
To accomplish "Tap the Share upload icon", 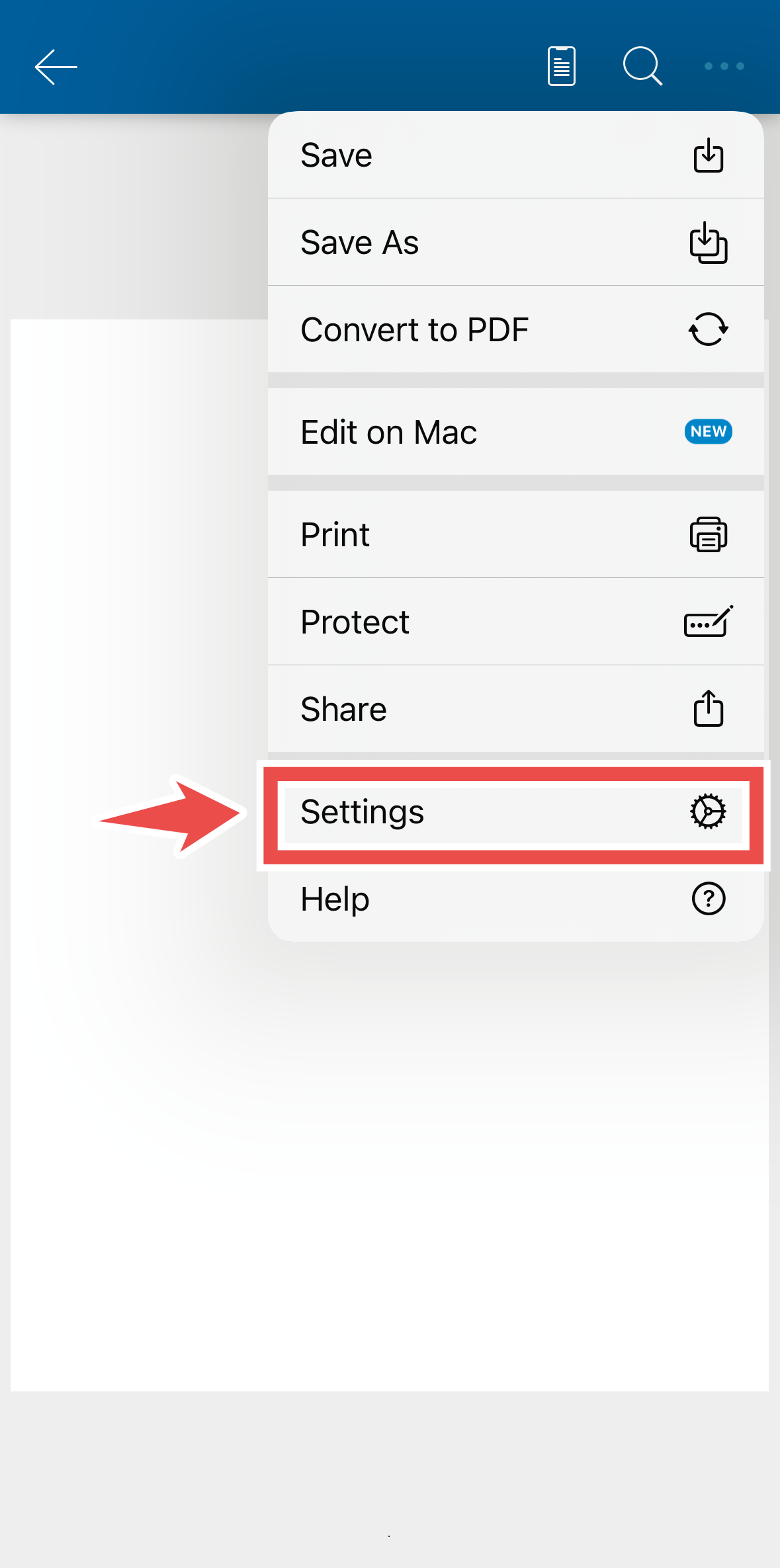I will click(x=708, y=708).
